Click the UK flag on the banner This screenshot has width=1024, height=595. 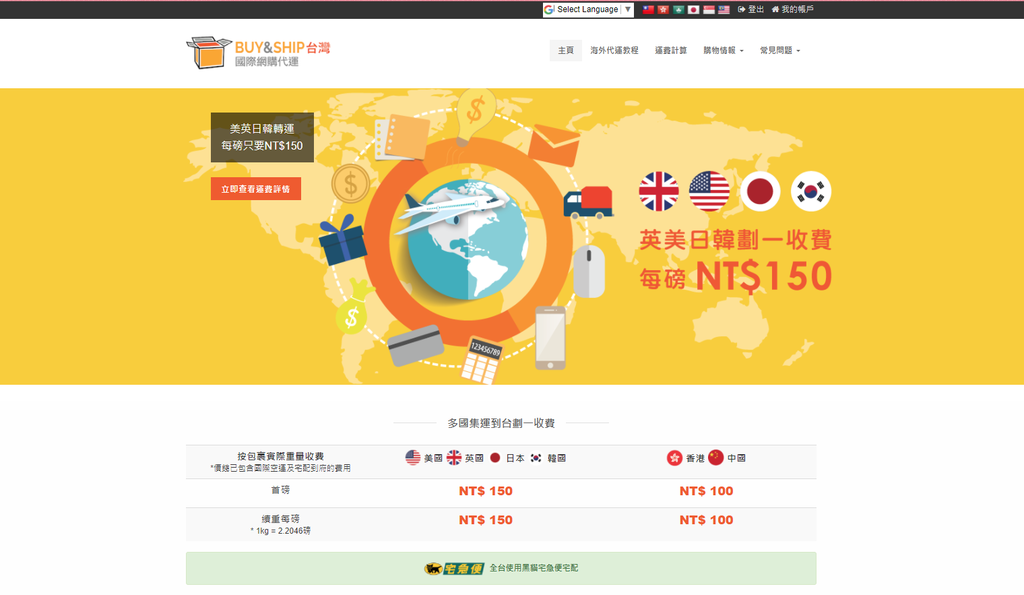point(659,191)
